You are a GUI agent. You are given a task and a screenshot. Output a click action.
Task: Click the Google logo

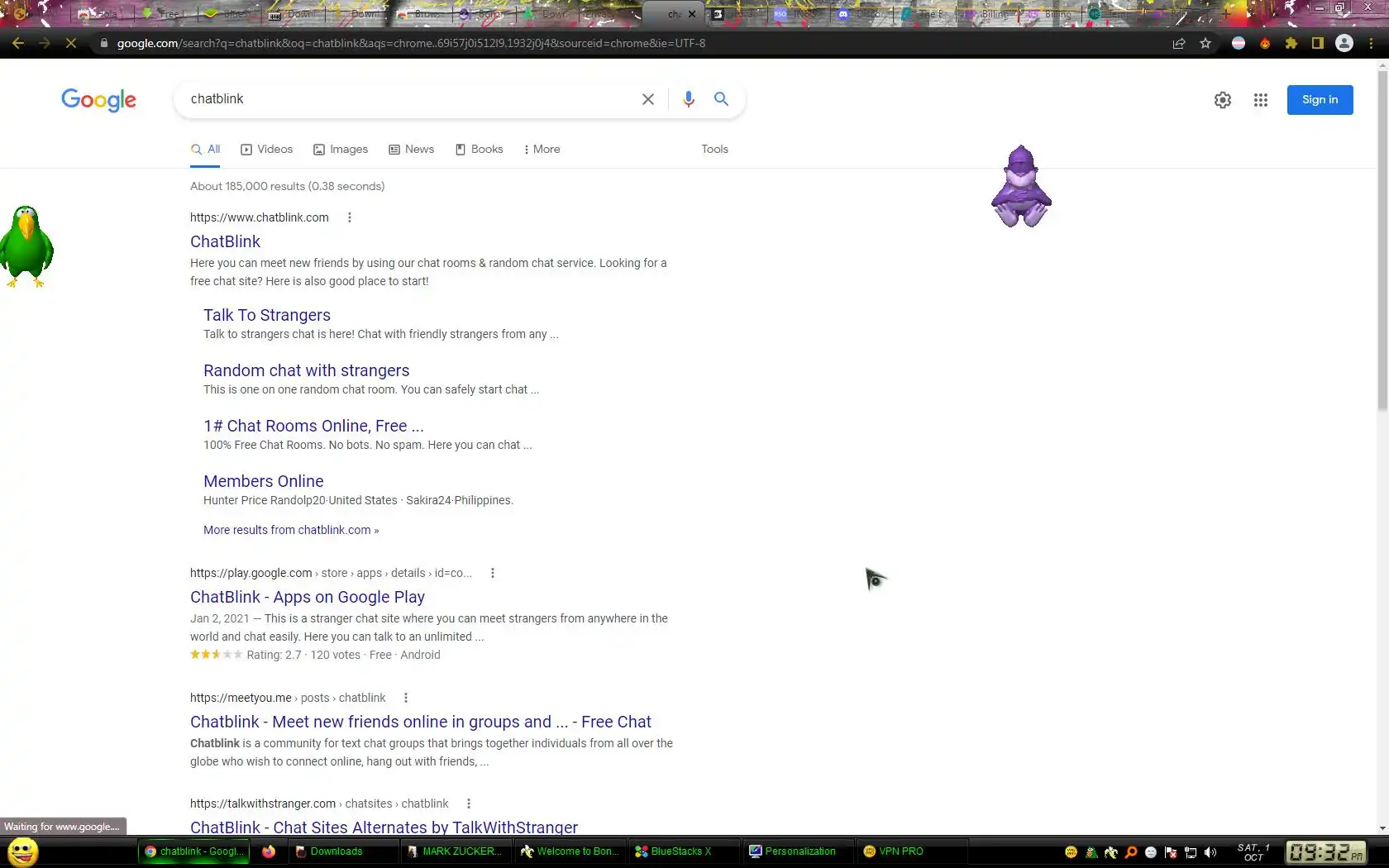click(x=98, y=100)
